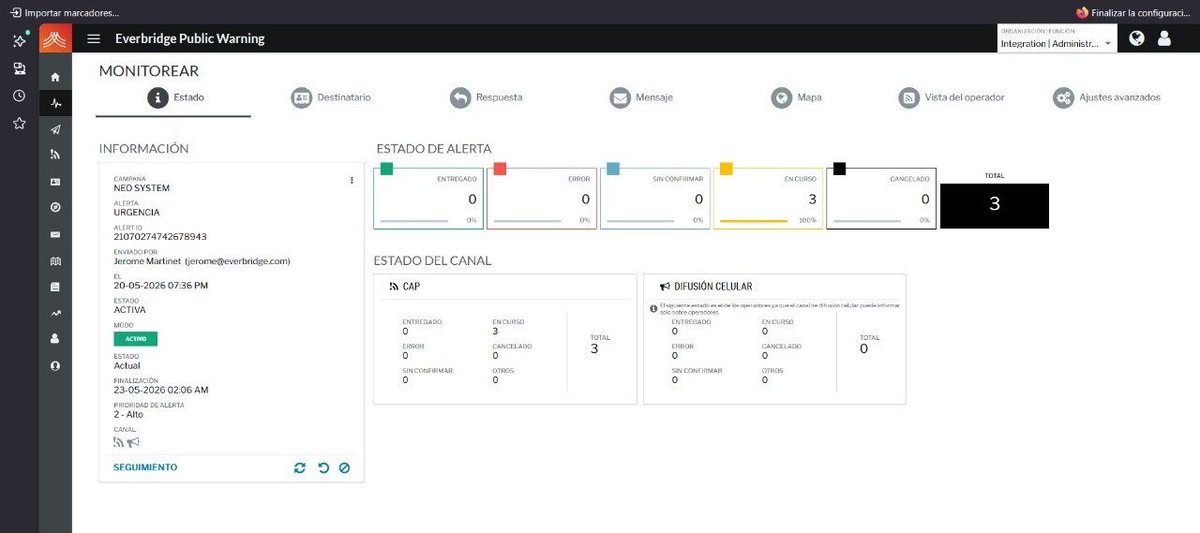Viewport: 1200px width, 533px height.
Task: Open the list document icon in sidebar
Action: (55, 287)
